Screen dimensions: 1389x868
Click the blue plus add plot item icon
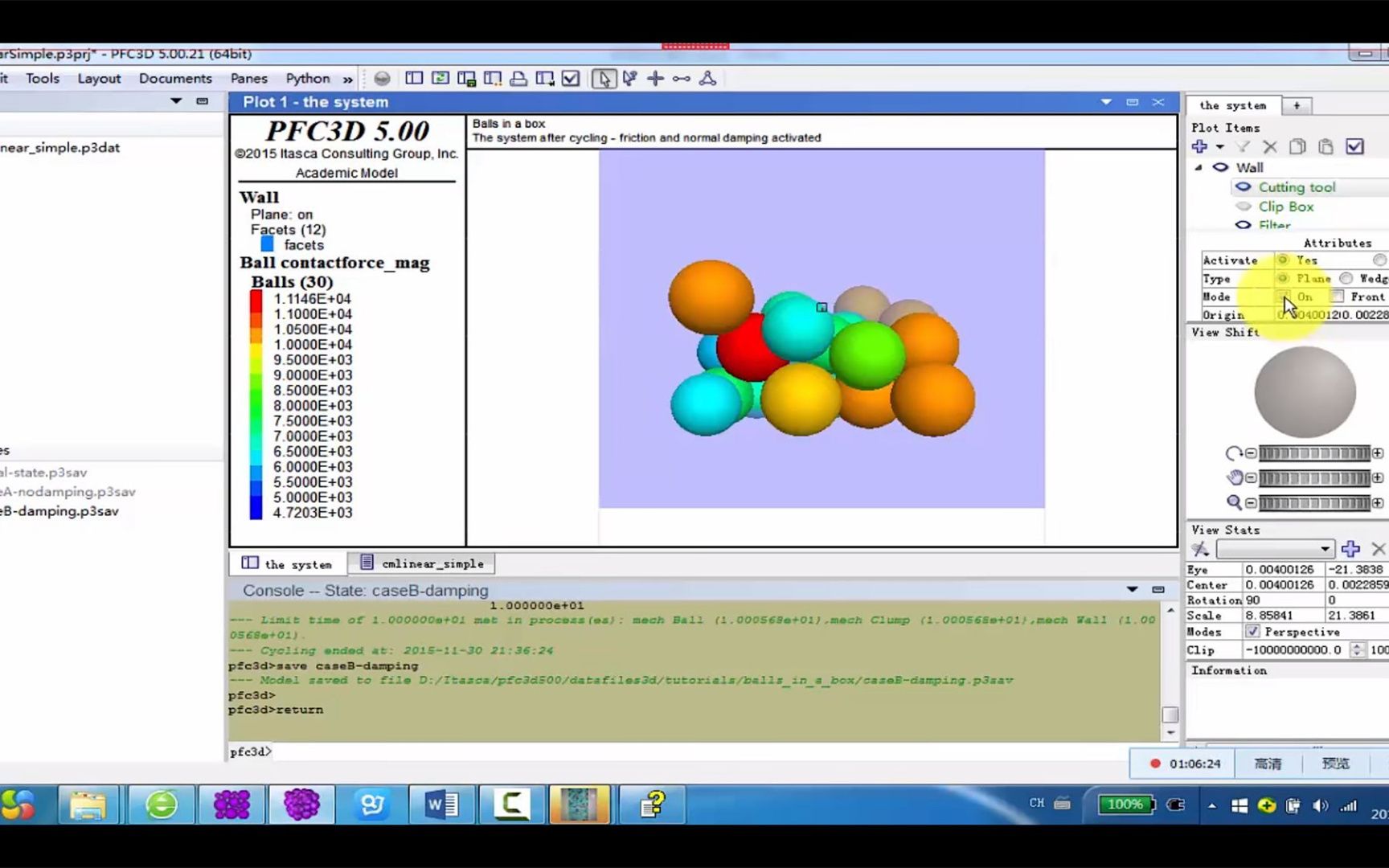coord(1199,146)
